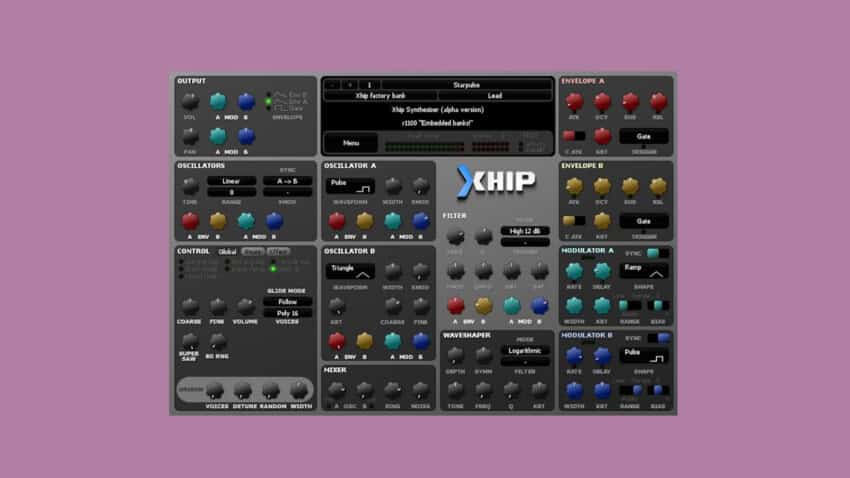Click the Menu button

click(x=351, y=143)
